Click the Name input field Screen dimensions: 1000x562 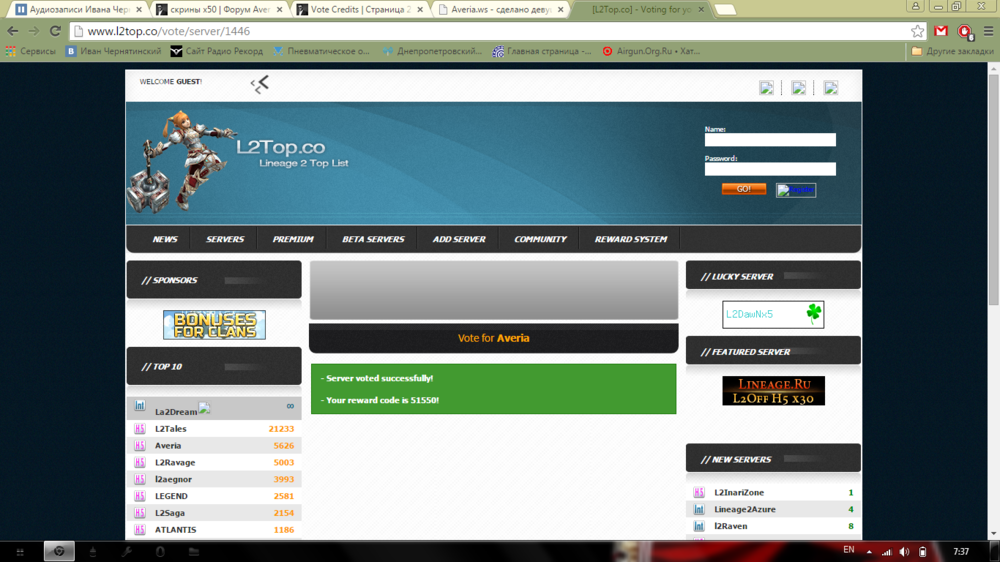click(x=770, y=141)
